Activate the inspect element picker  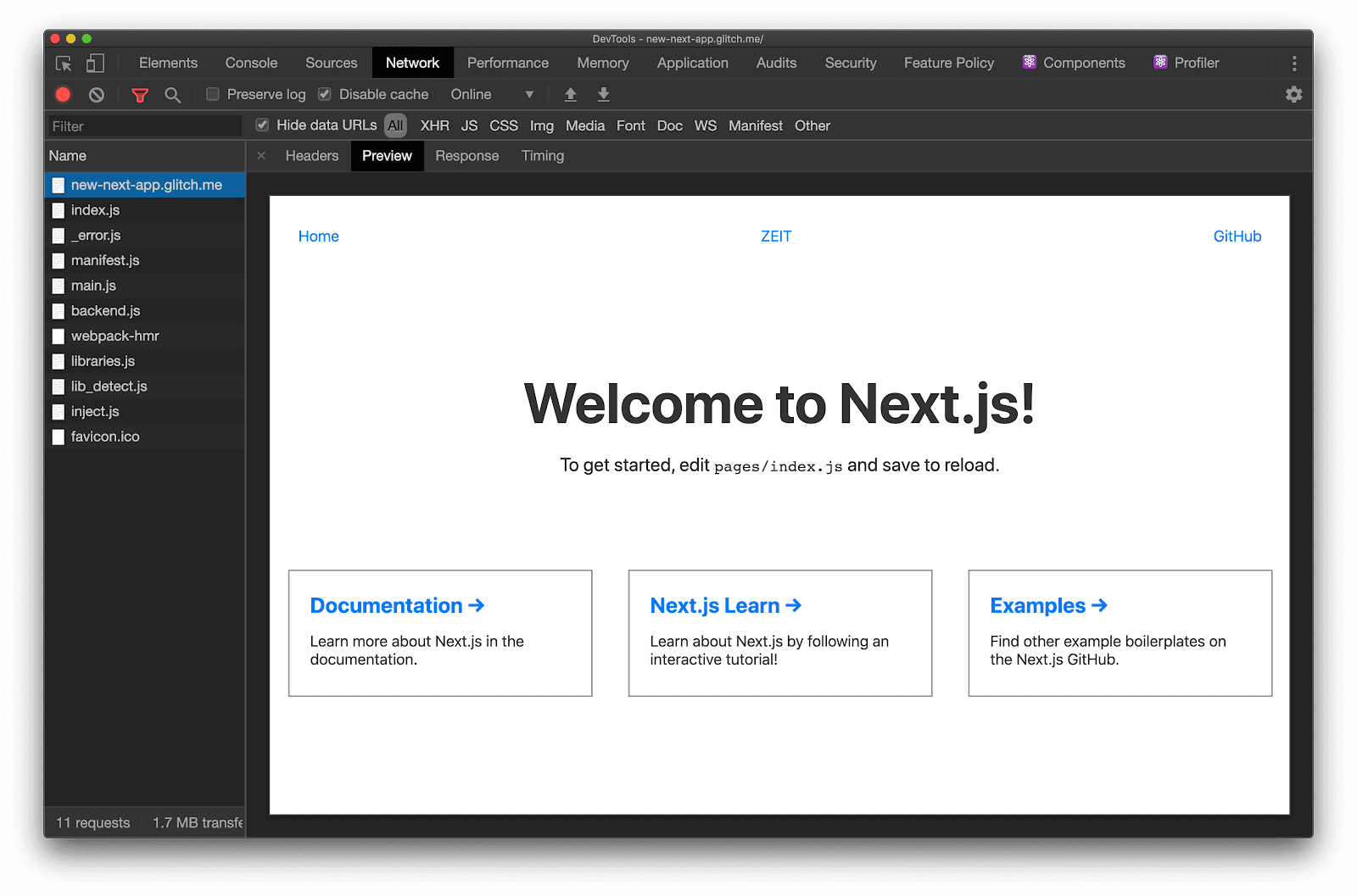pos(63,62)
